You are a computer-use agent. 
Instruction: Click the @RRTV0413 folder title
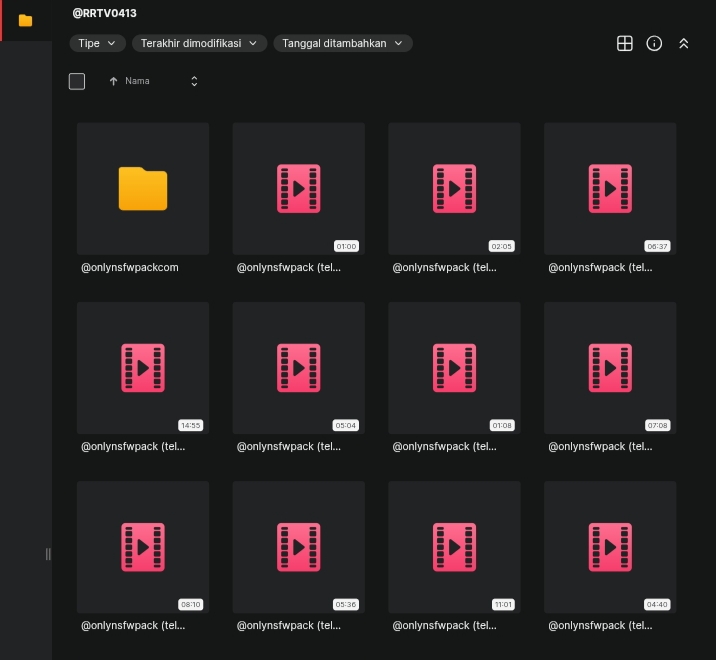pos(105,13)
